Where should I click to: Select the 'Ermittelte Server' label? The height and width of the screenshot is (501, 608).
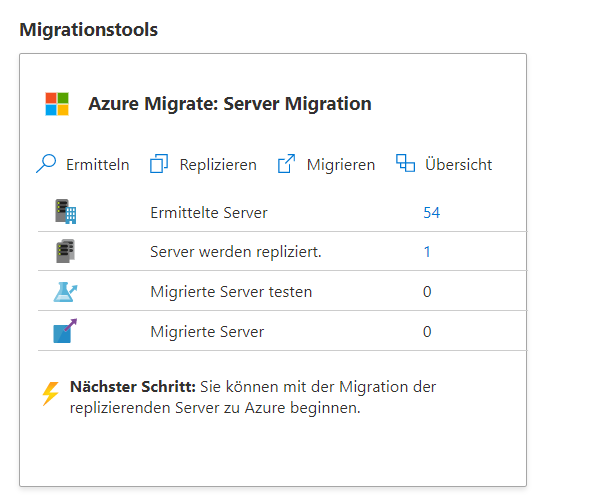click(209, 212)
